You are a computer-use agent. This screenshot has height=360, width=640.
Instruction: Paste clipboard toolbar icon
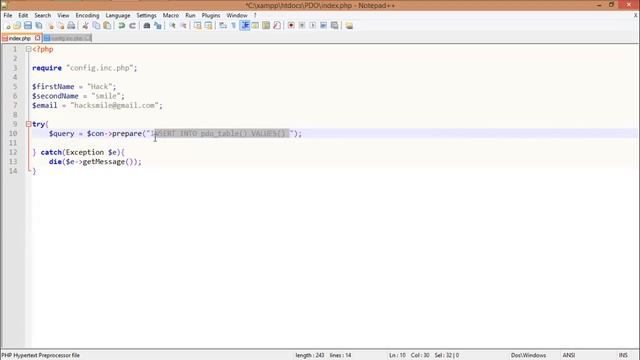pyautogui.click(x=107, y=26)
